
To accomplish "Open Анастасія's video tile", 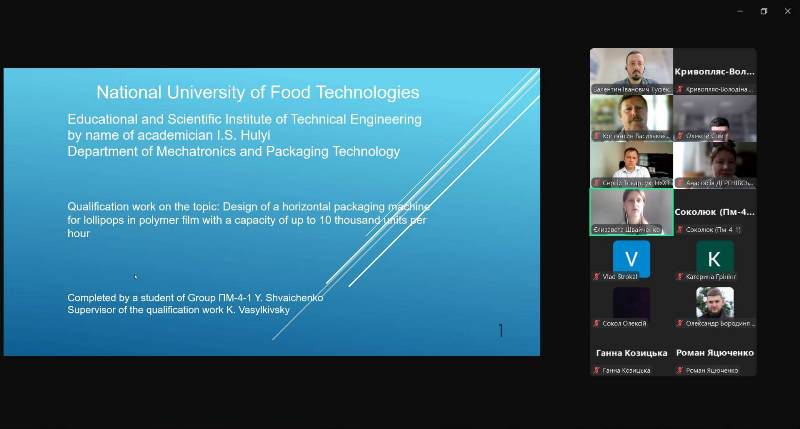I will (715, 165).
